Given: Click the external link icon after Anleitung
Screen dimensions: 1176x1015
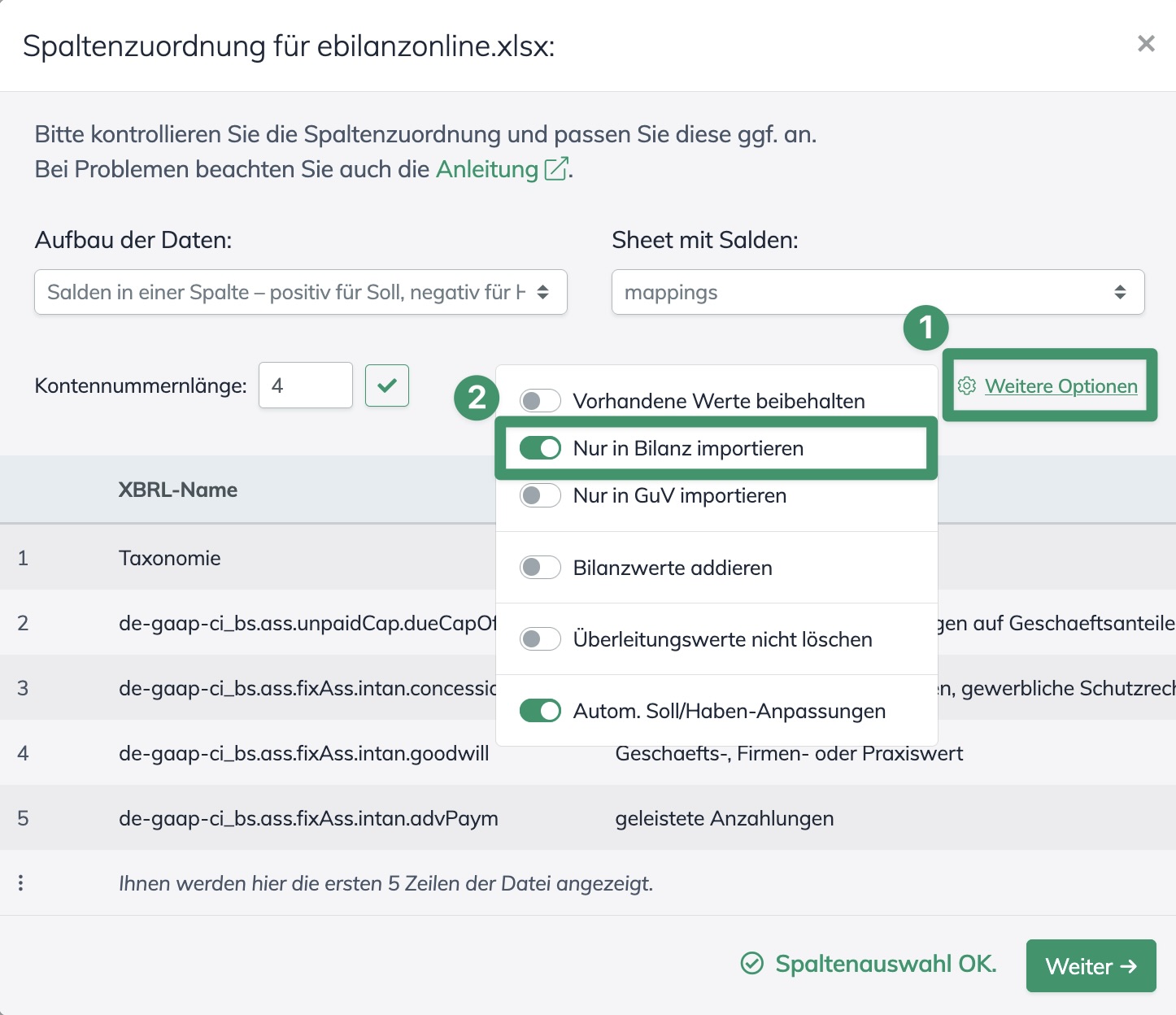Looking at the screenshot, I should (x=555, y=168).
